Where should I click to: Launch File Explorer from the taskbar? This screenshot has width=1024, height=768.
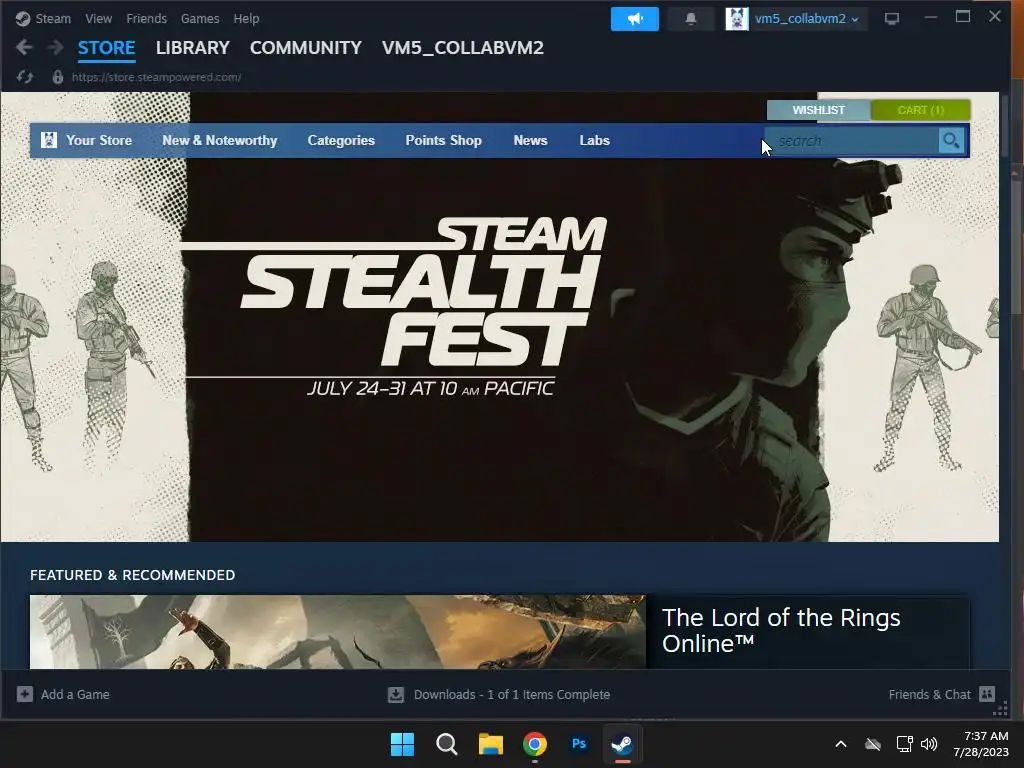click(490, 744)
